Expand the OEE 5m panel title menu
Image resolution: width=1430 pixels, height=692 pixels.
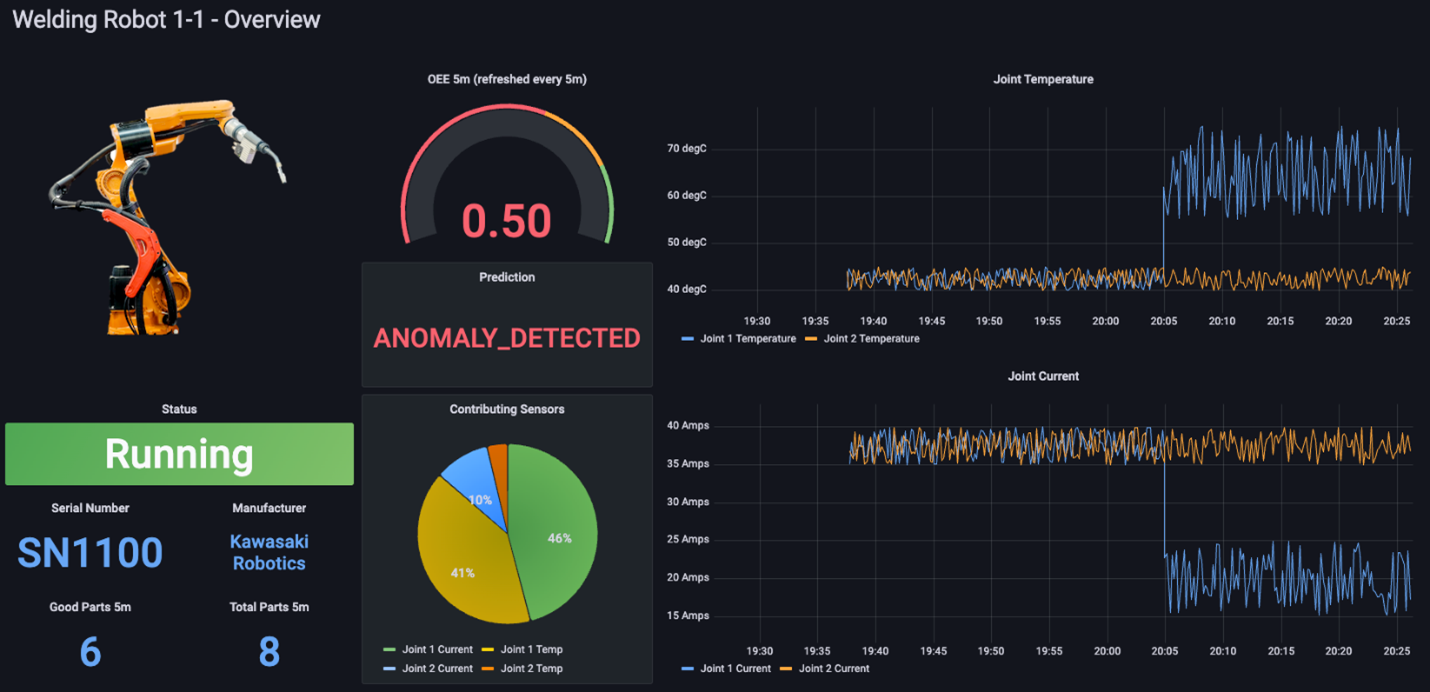click(506, 79)
